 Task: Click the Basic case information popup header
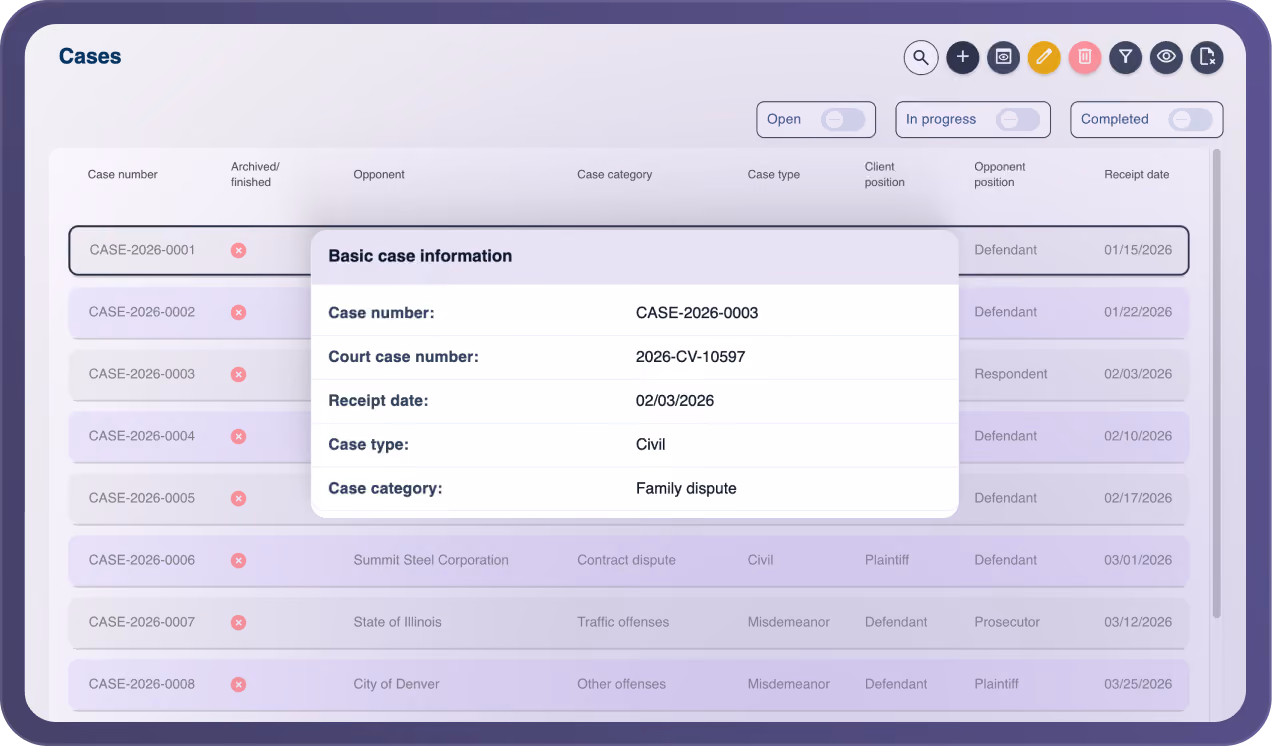coord(635,257)
